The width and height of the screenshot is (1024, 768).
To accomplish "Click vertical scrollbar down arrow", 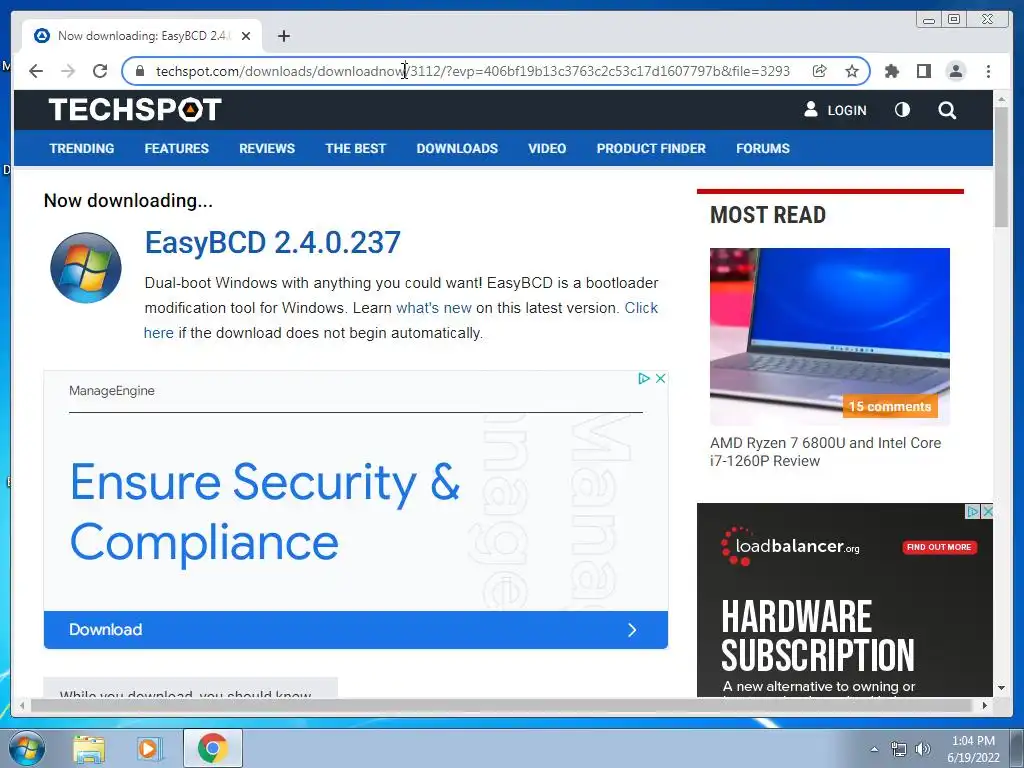I will pyautogui.click(x=1000, y=688).
